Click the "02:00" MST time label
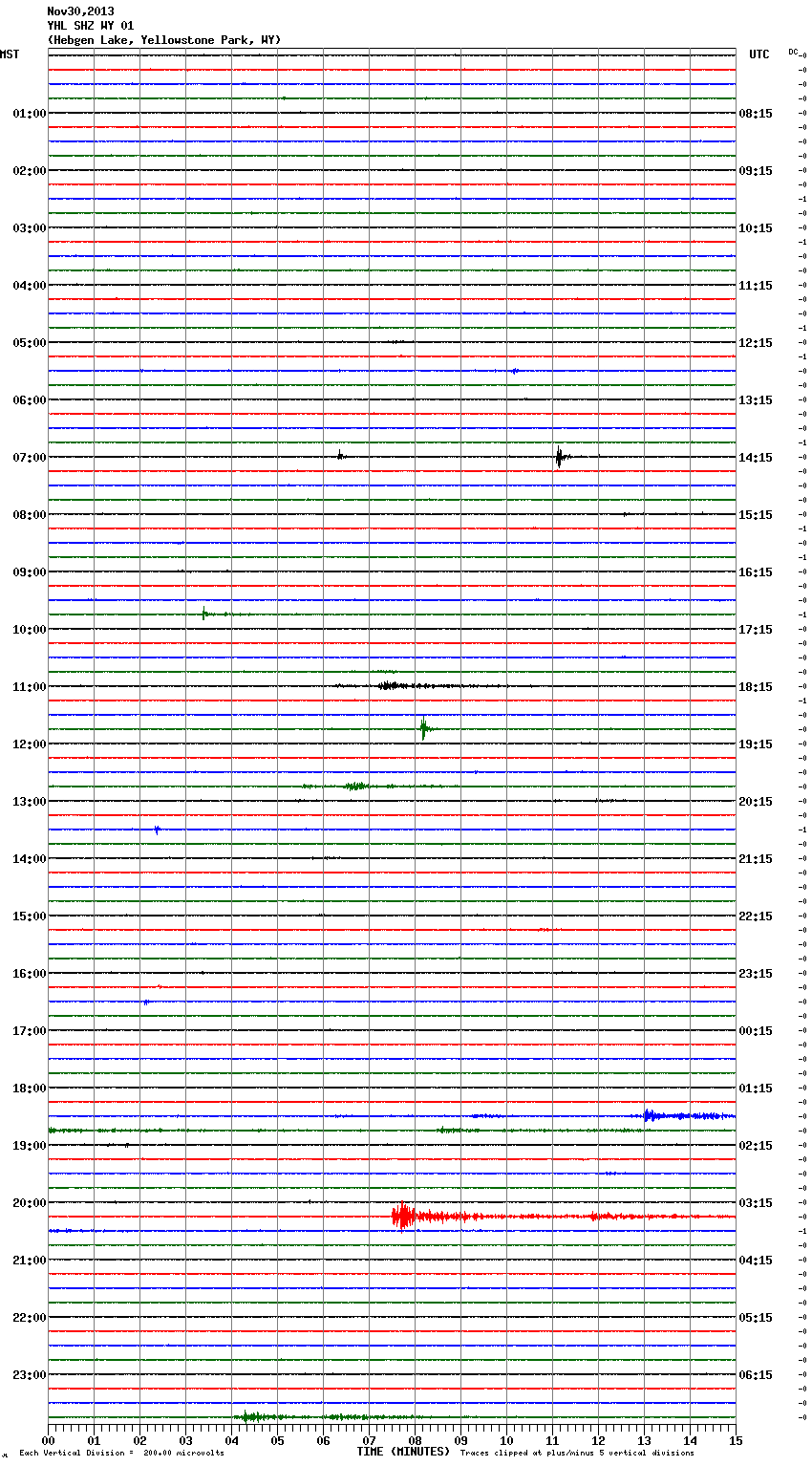The height and width of the screenshot is (1466, 812). (x=30, y=171)
